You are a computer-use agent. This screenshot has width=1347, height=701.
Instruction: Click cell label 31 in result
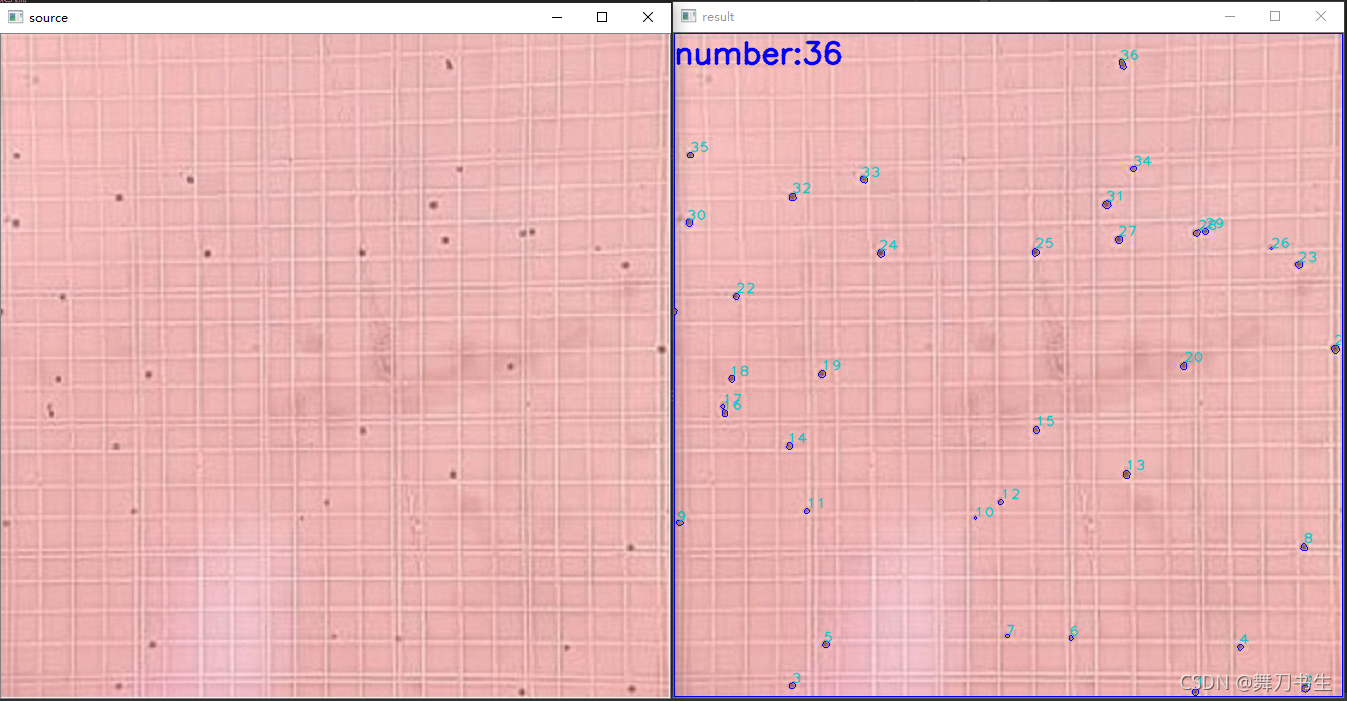pos(1115,196)
